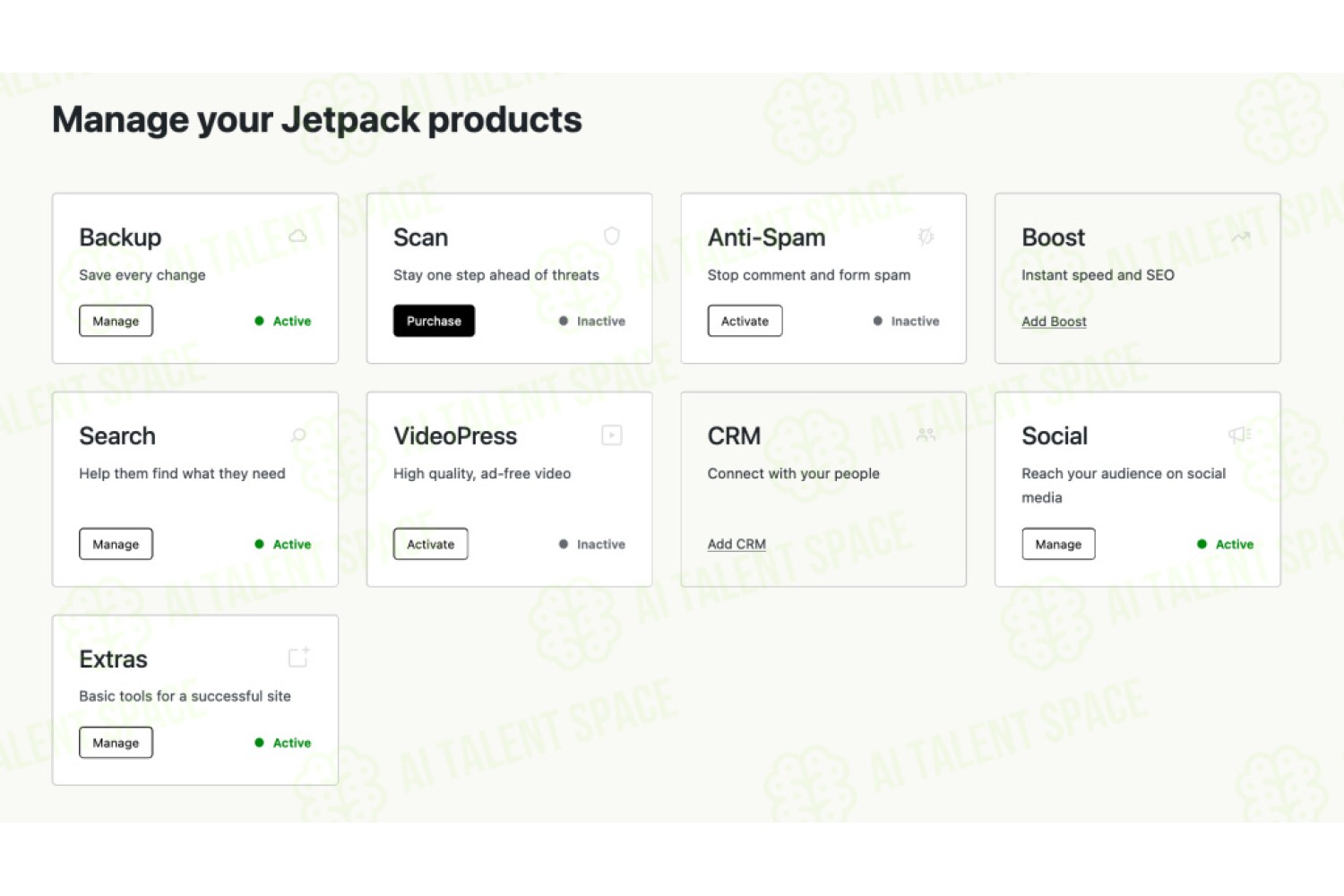This screenshot has height=896, width=1344.
Task: Follow the Add Boost link
Action: tap(1054, 322)
